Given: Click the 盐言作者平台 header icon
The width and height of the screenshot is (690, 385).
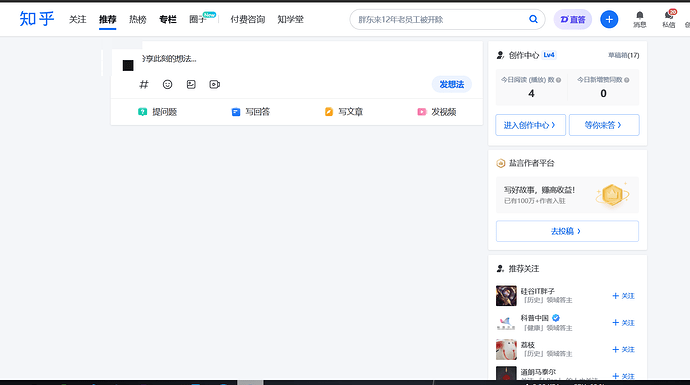Looking at the screenshot, I should coord(500,163).
